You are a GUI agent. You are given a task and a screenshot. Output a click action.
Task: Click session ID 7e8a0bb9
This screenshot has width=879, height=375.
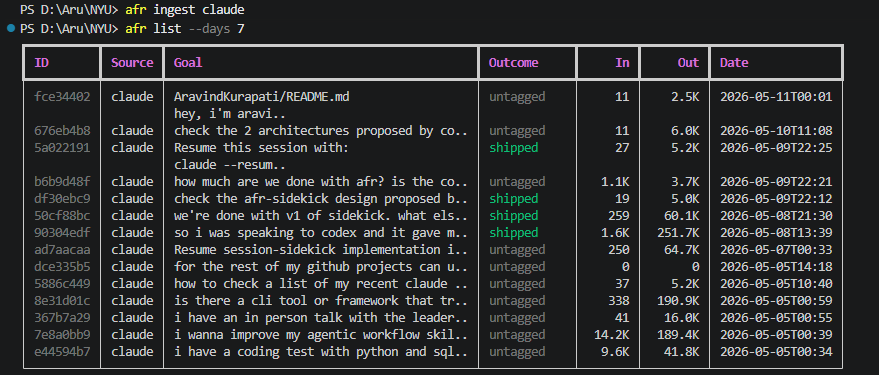tap(62, 335)
